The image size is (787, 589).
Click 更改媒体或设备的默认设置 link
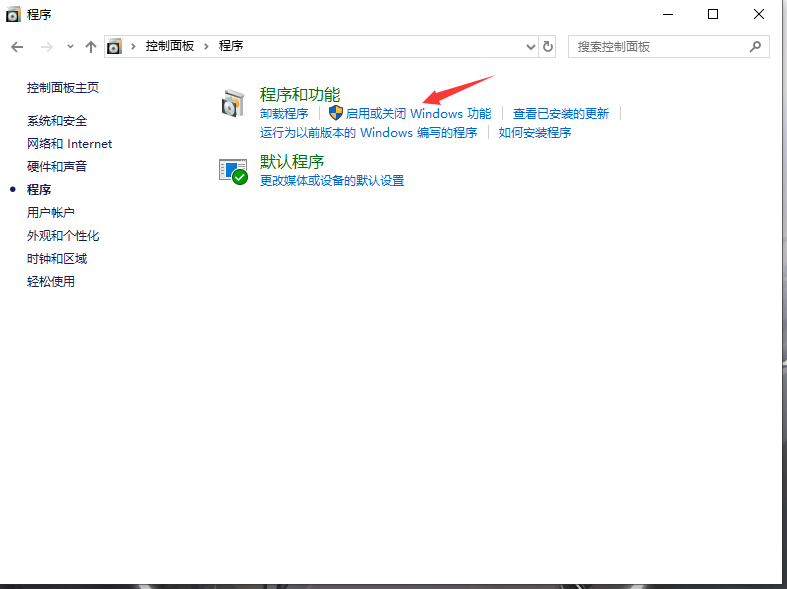332,181
